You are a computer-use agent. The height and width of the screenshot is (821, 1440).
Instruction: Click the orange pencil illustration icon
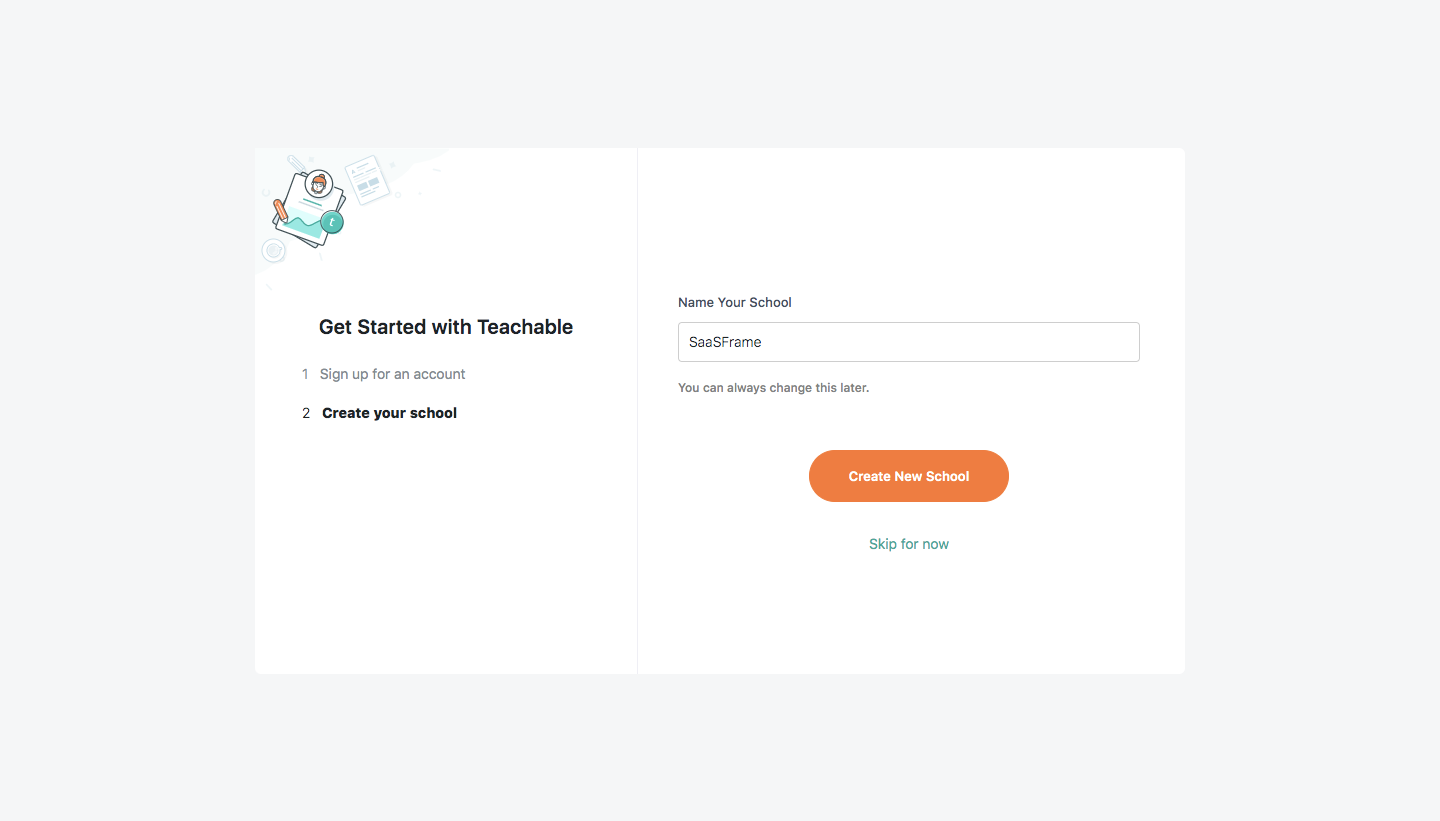pos(281,211)
